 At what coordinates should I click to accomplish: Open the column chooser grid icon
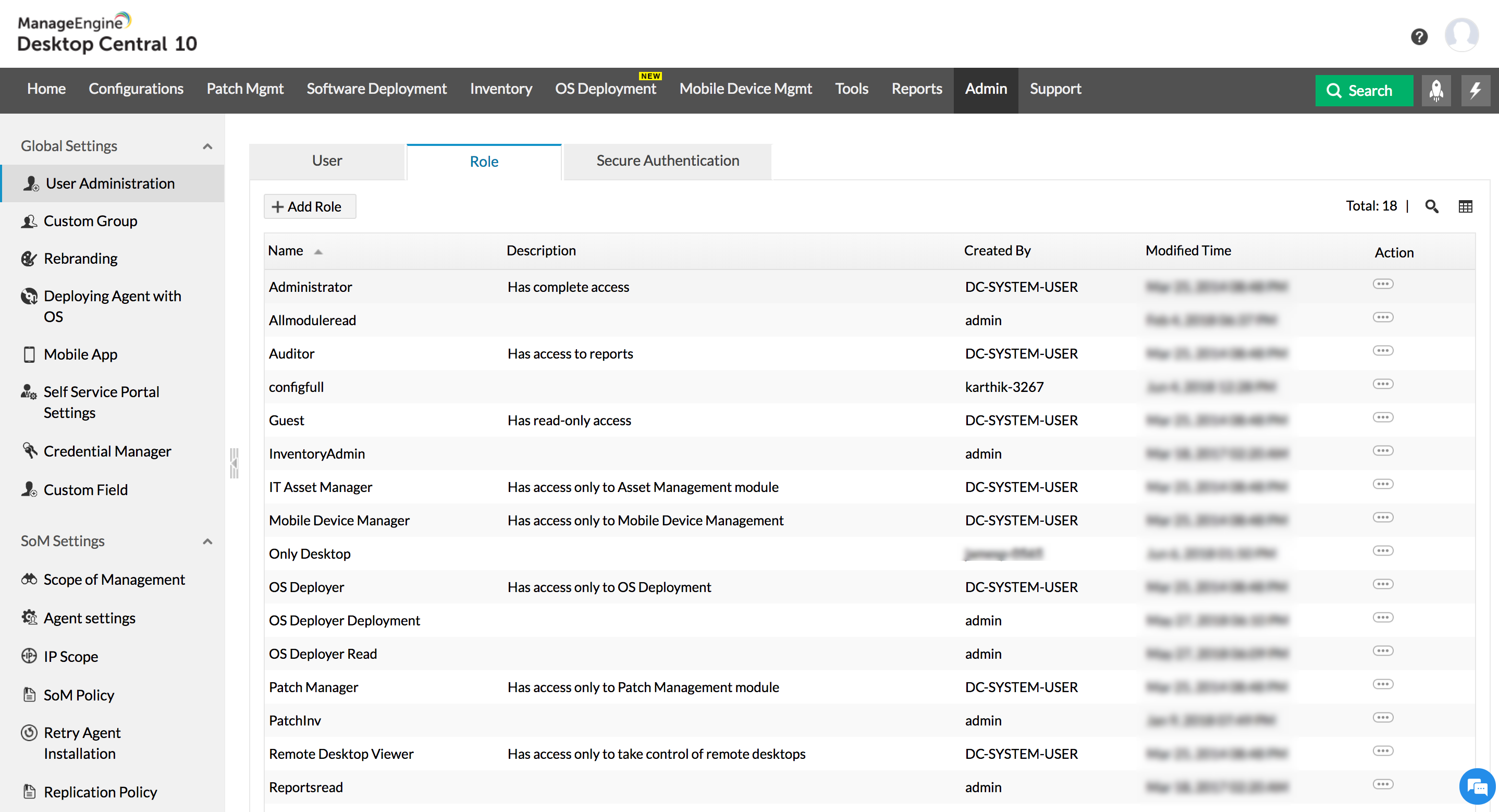(1465, 206)
